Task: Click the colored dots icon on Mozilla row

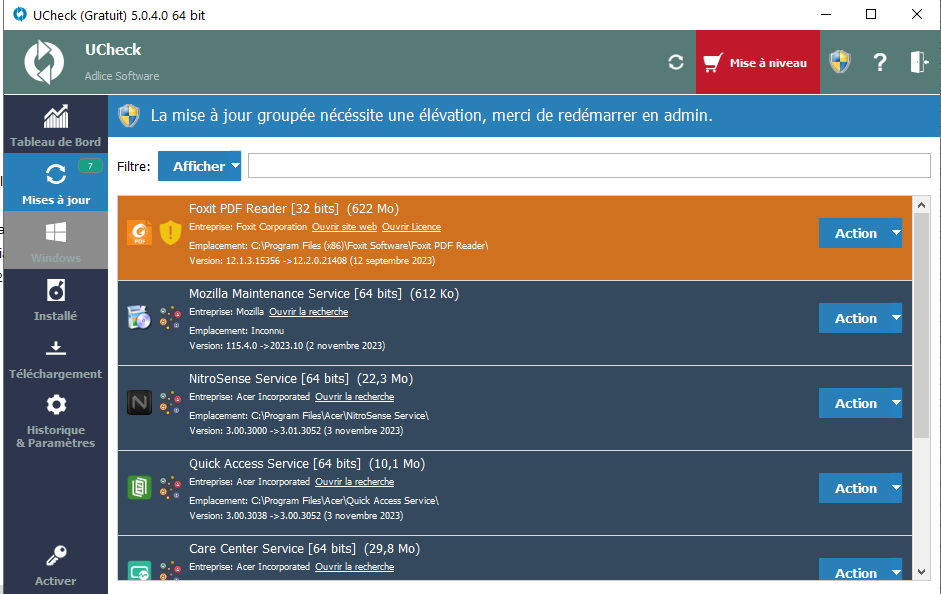Action: 170,317
